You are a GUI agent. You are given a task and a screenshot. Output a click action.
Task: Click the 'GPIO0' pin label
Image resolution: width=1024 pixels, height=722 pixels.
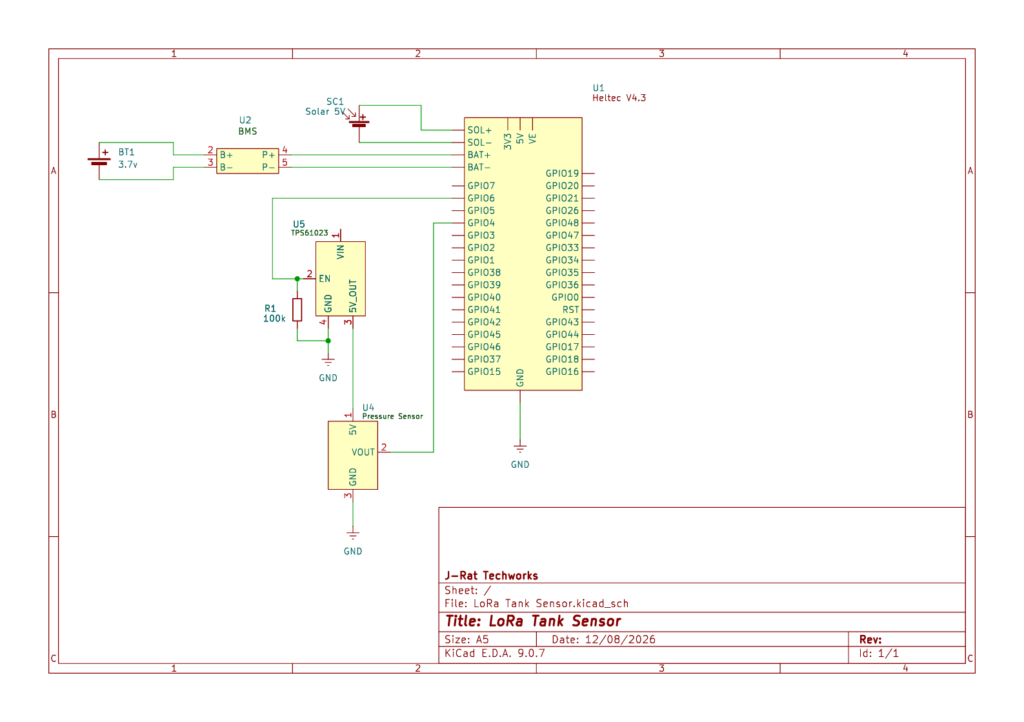pos(566,298)
